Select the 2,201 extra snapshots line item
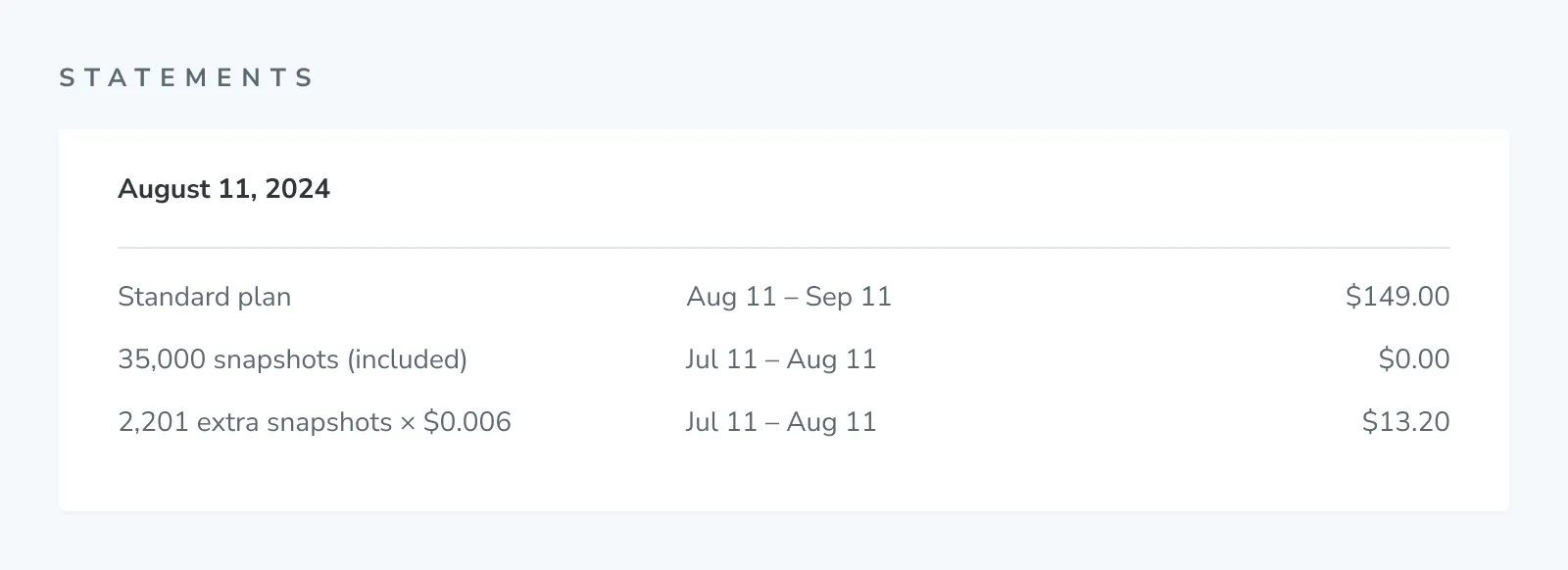Image resolution: width=1568 pixels, height=570 pixels. click(314, 422)
